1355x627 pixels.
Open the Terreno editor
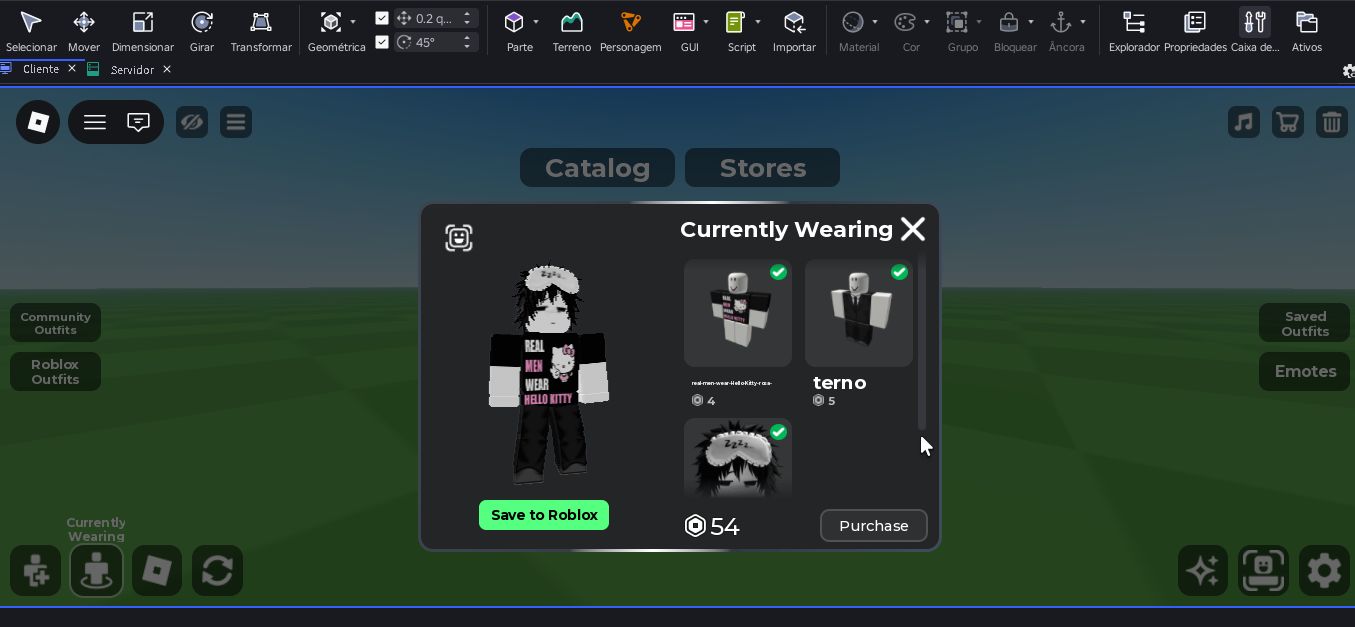point(572,31)
